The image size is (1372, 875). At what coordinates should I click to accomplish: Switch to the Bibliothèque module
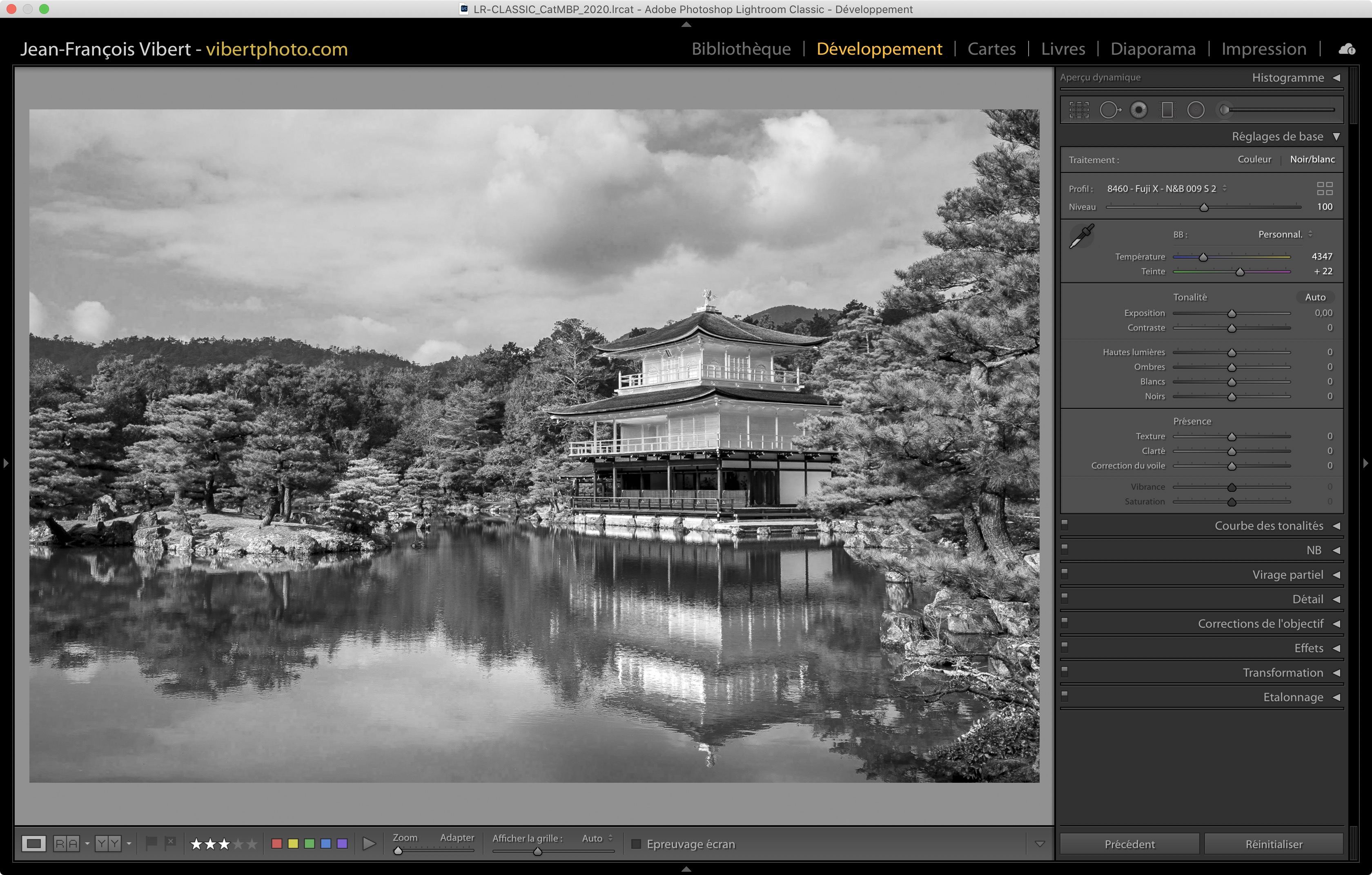point(741,49)
